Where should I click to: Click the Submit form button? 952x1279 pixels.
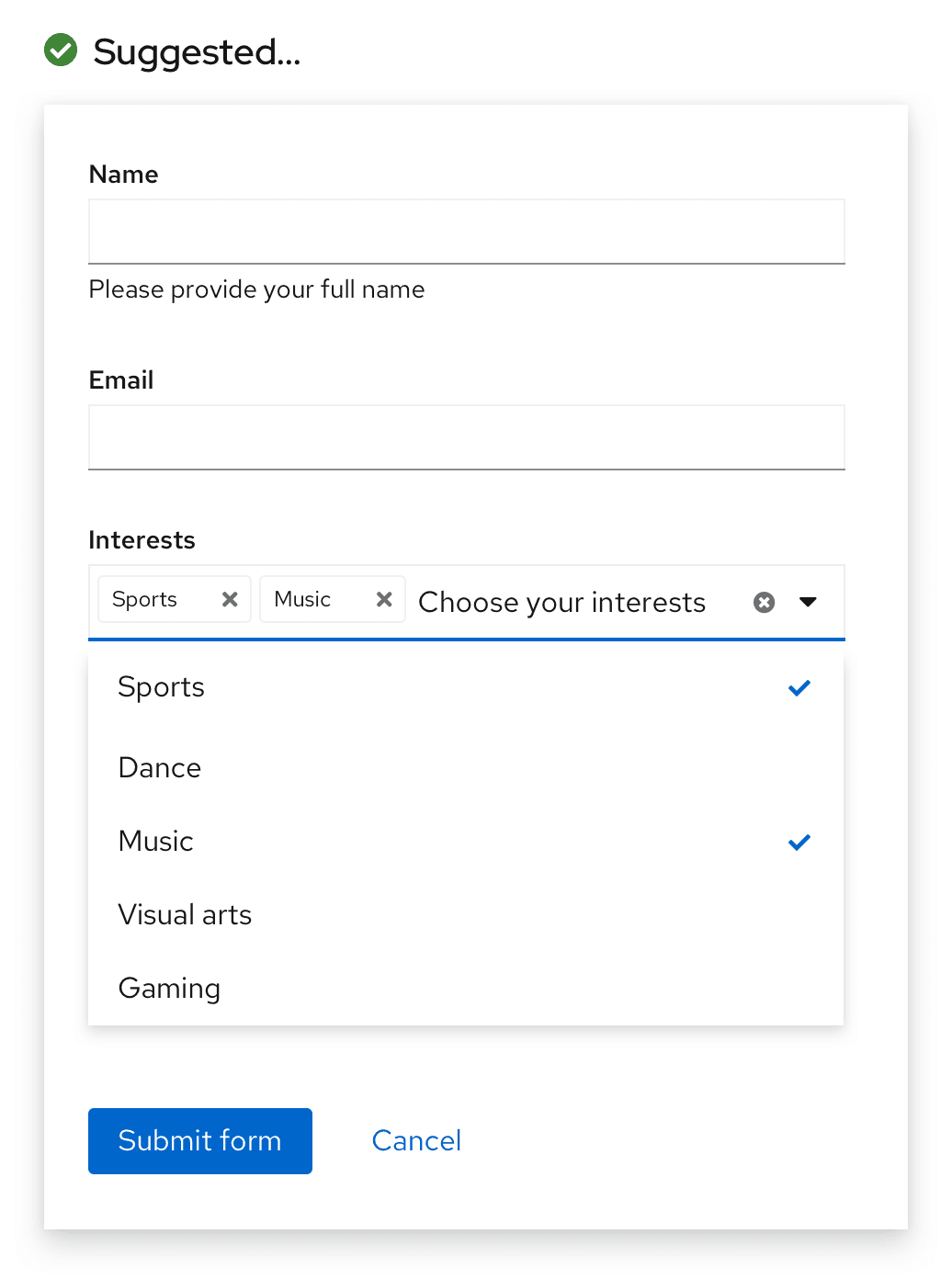point(200,1140)
